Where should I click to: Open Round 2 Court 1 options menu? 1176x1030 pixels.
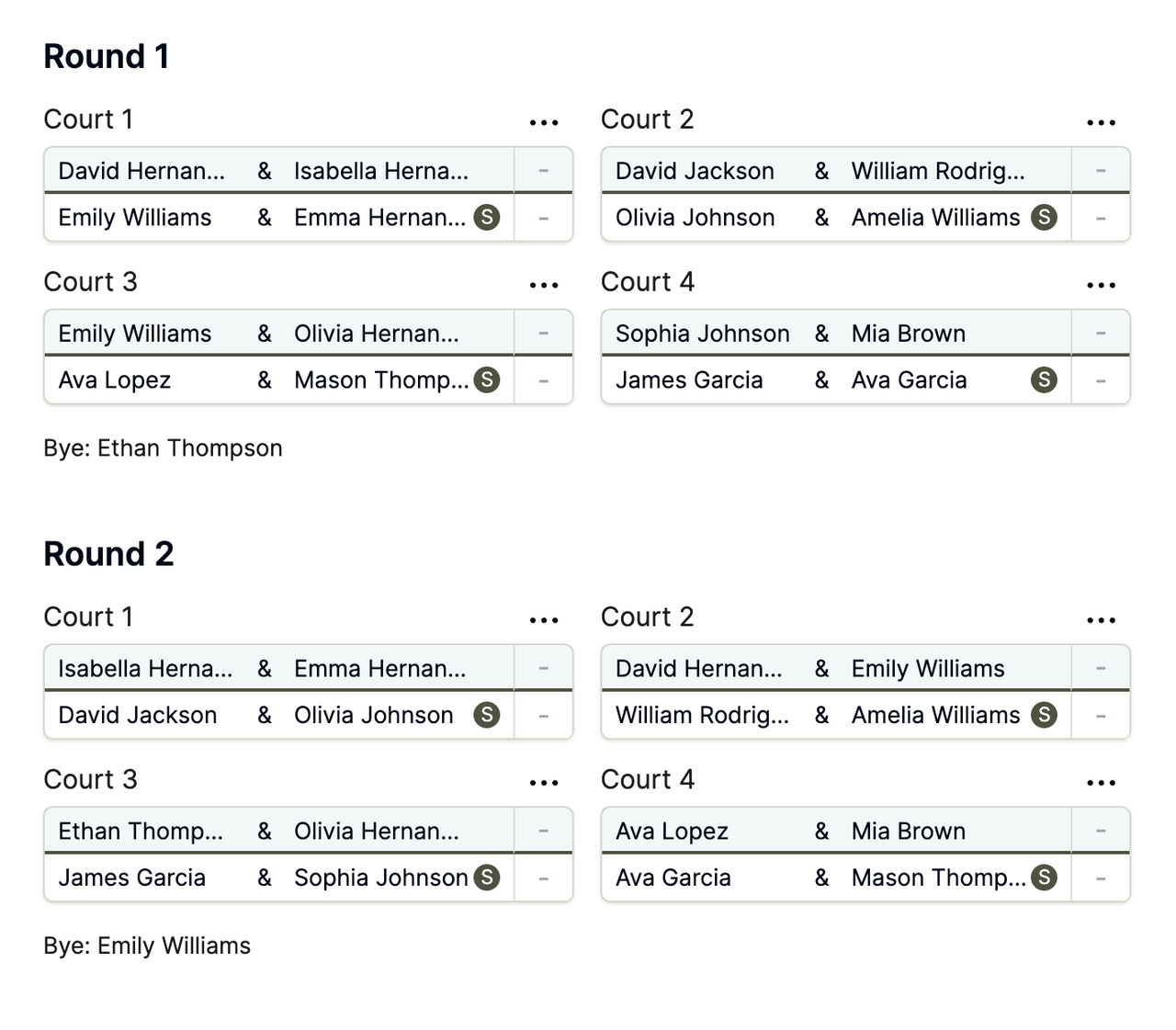[x=544, y=620]
